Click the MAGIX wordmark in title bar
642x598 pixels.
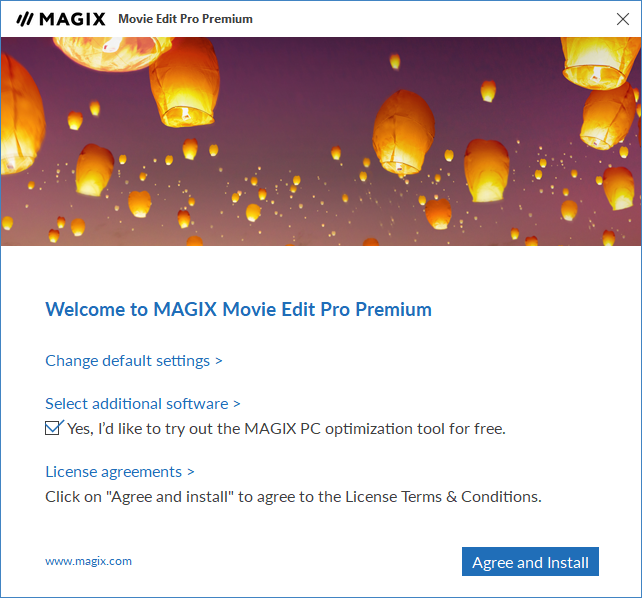tap(72, 19)
